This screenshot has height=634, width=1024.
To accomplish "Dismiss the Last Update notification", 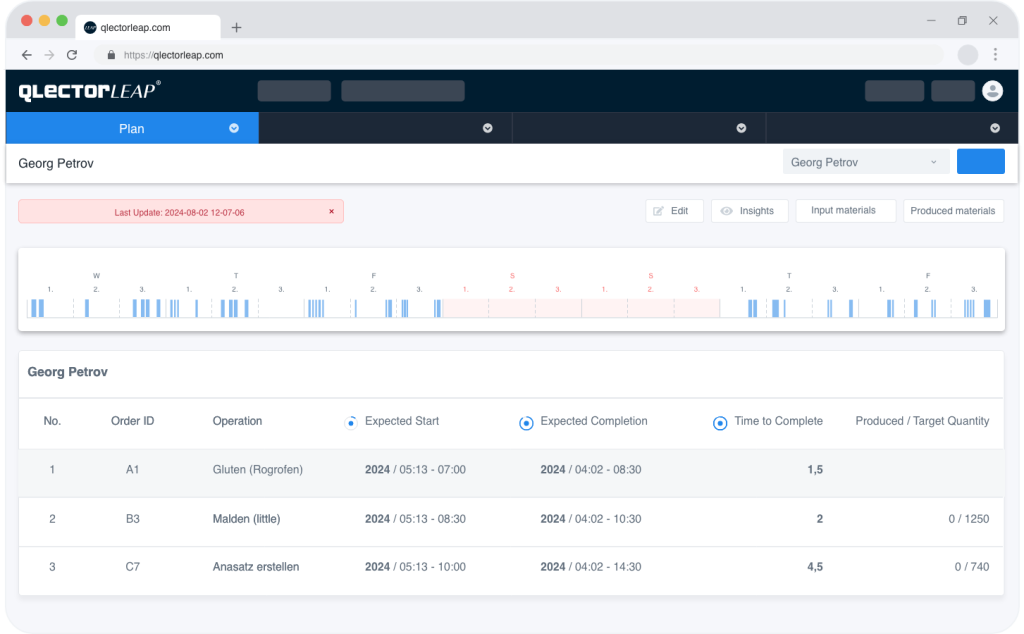I will point(331,212).
